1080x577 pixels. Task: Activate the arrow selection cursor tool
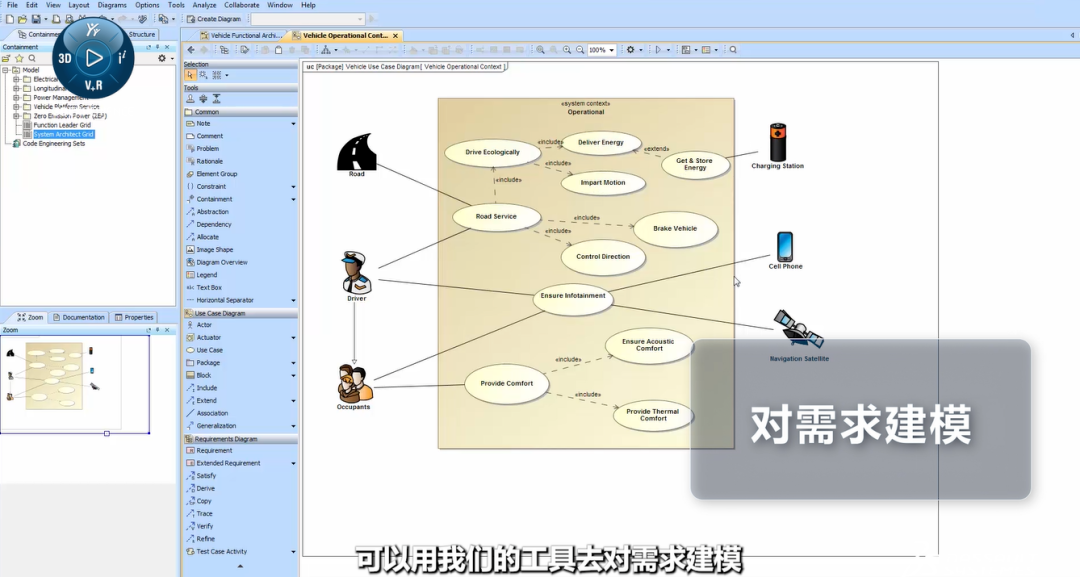coord(190,75)
